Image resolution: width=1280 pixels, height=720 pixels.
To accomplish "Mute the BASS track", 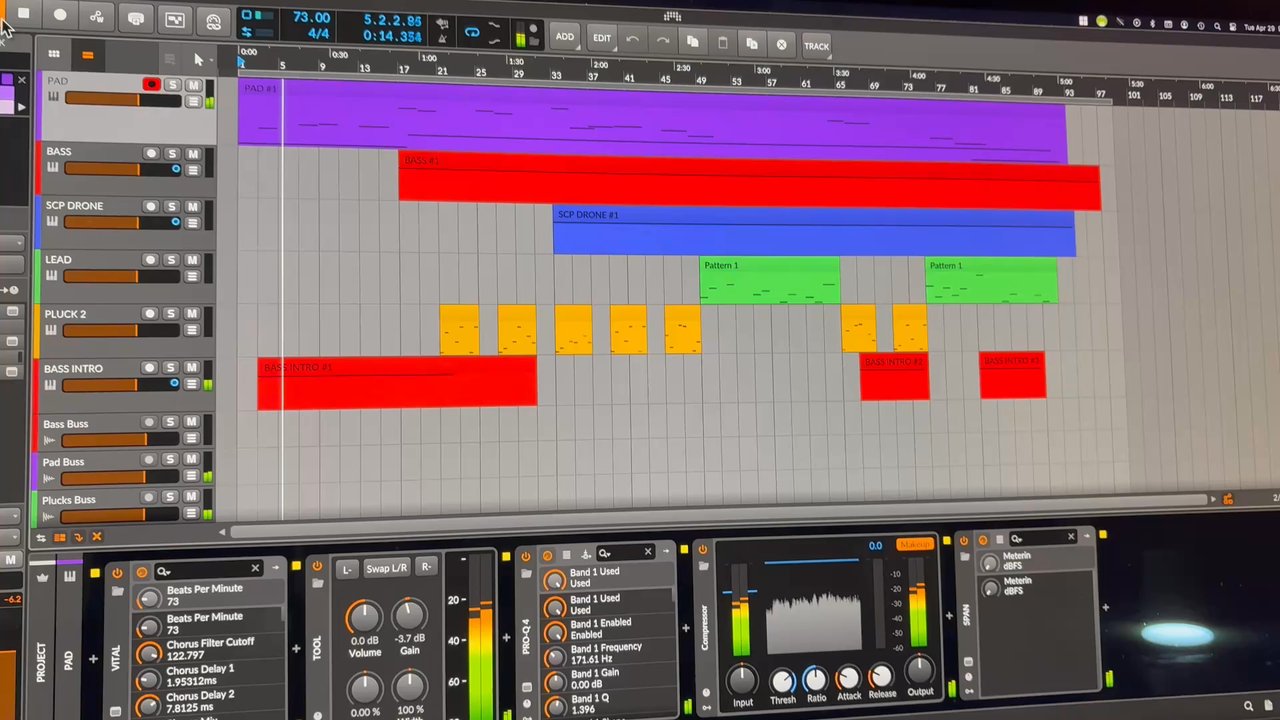I will coord(193,155).
